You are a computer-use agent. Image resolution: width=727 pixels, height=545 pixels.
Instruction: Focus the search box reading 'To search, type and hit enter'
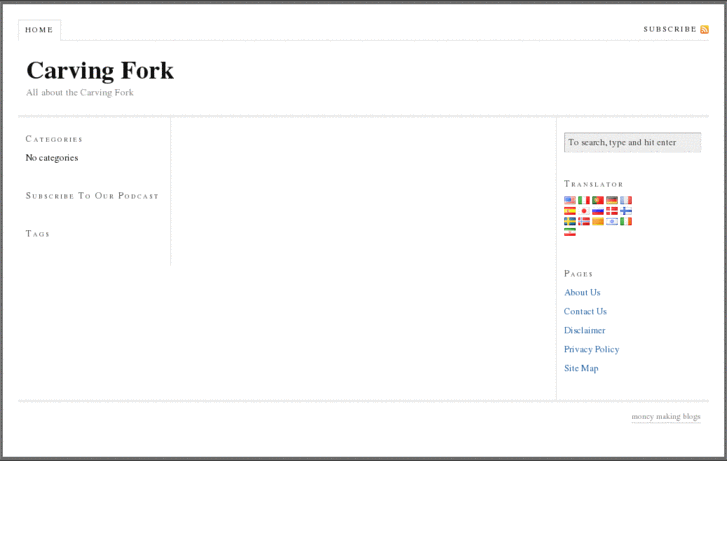[632, 142]
